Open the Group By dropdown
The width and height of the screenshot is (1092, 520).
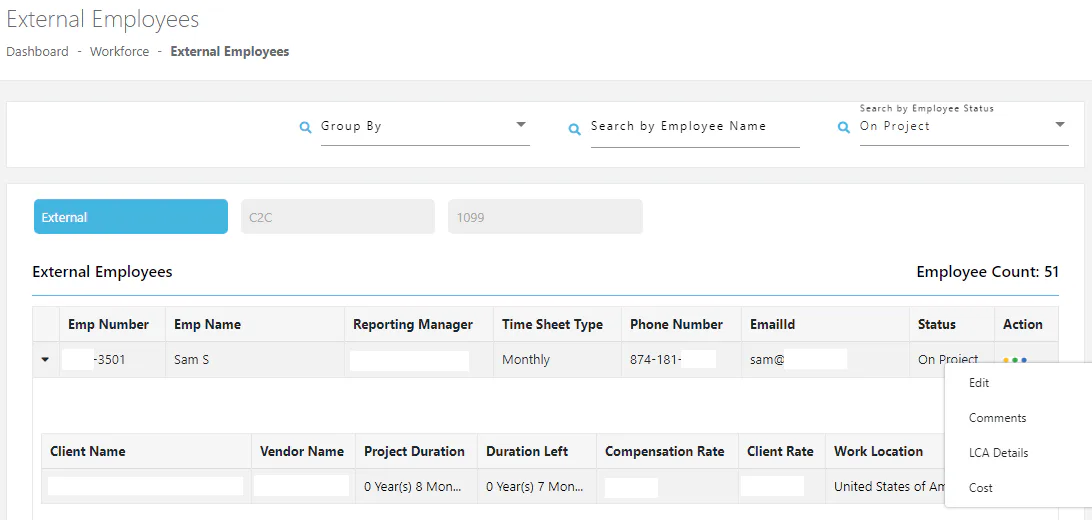coord(425,127)
